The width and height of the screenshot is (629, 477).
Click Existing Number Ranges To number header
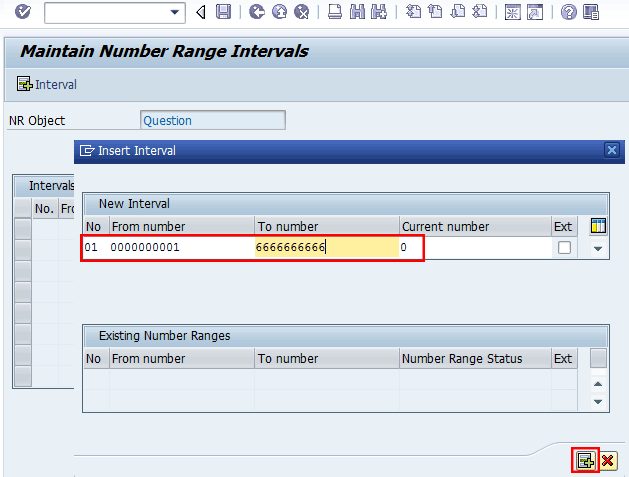[327, 359]
